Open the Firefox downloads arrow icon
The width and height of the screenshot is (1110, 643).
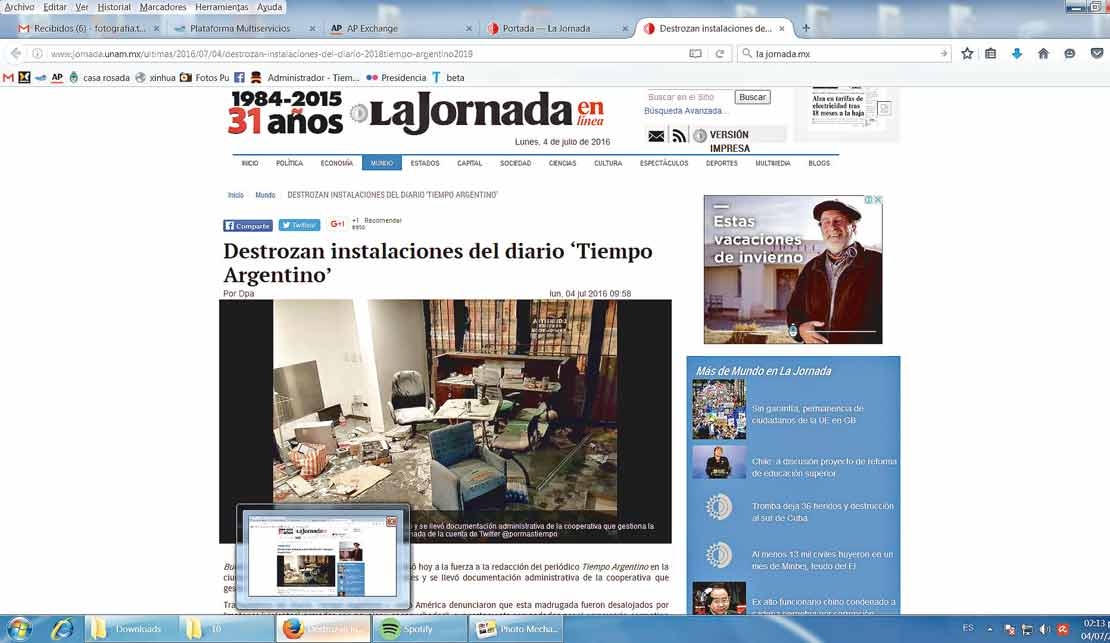tap(1018, 53)
